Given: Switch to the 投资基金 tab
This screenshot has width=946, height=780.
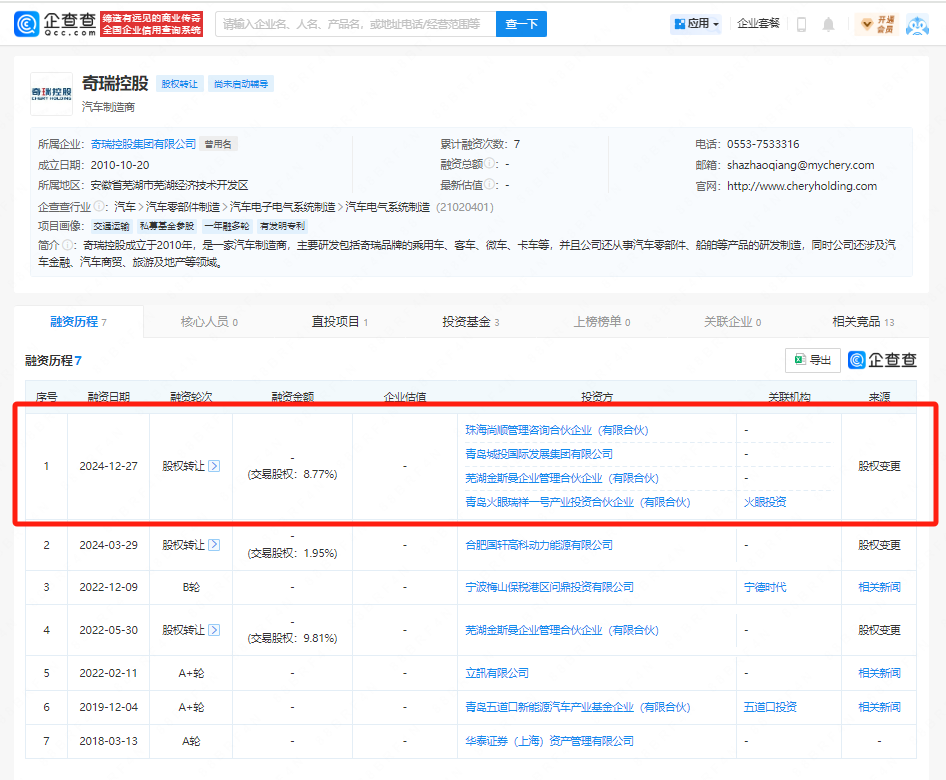Looking at the screenshot, I should coord(470,322).
